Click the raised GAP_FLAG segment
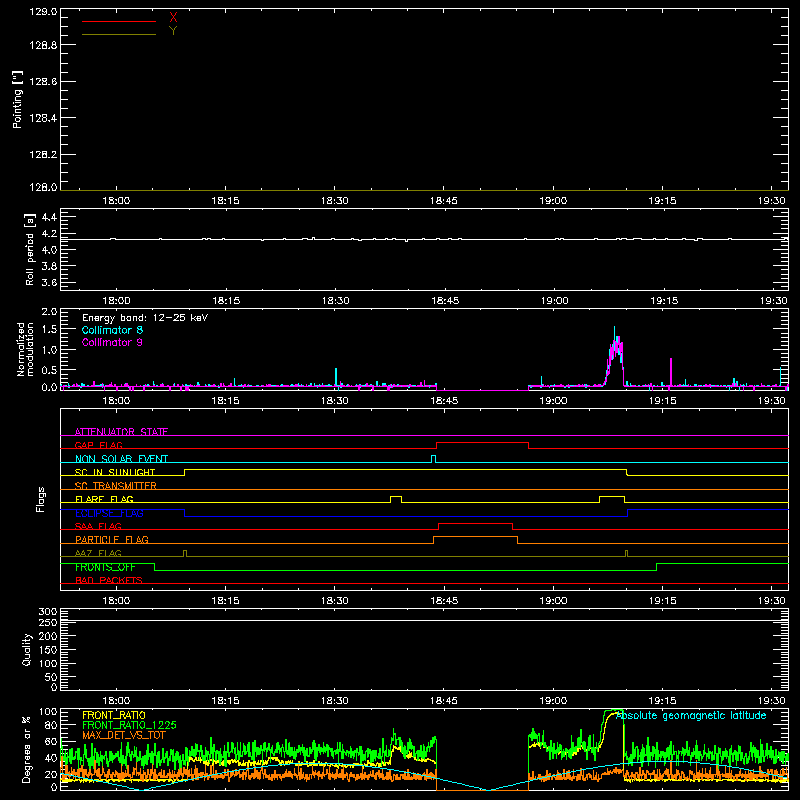800x800 pixels. point(482,443)
